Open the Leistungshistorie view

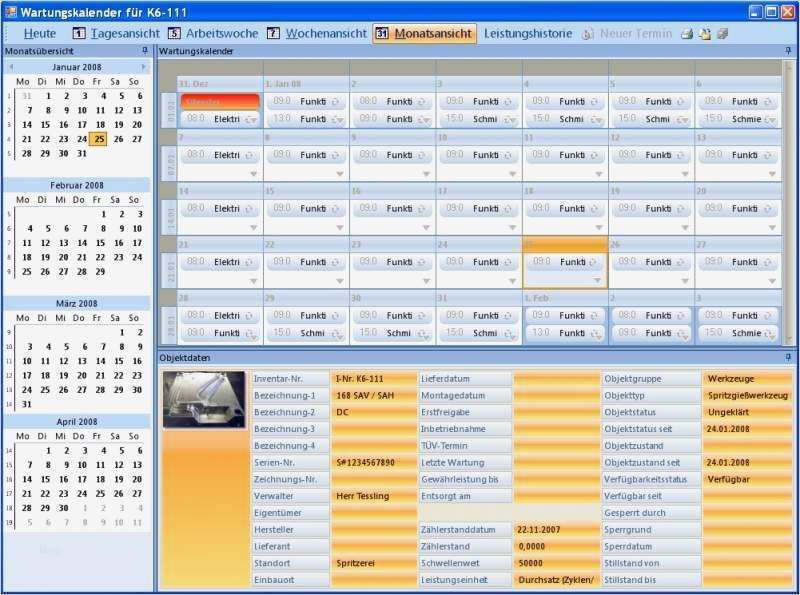pos(528,33)
